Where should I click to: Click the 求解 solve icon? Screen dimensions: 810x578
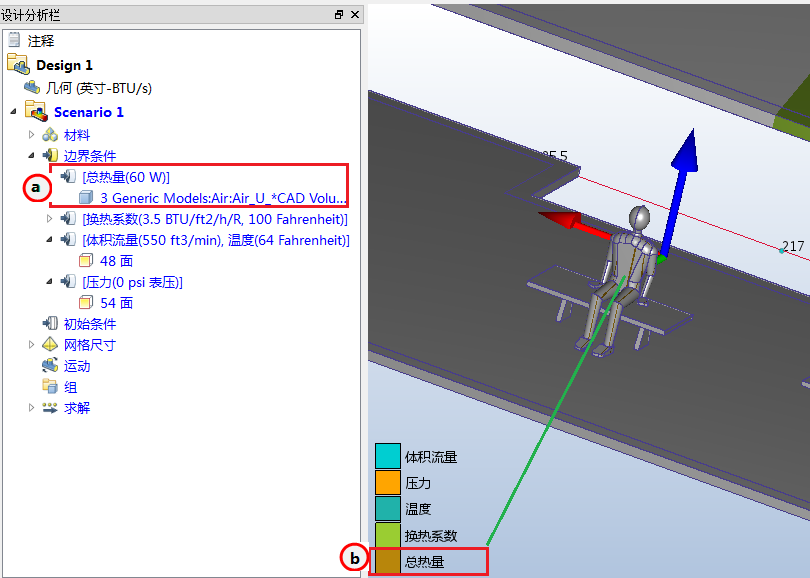coord(50,408)
